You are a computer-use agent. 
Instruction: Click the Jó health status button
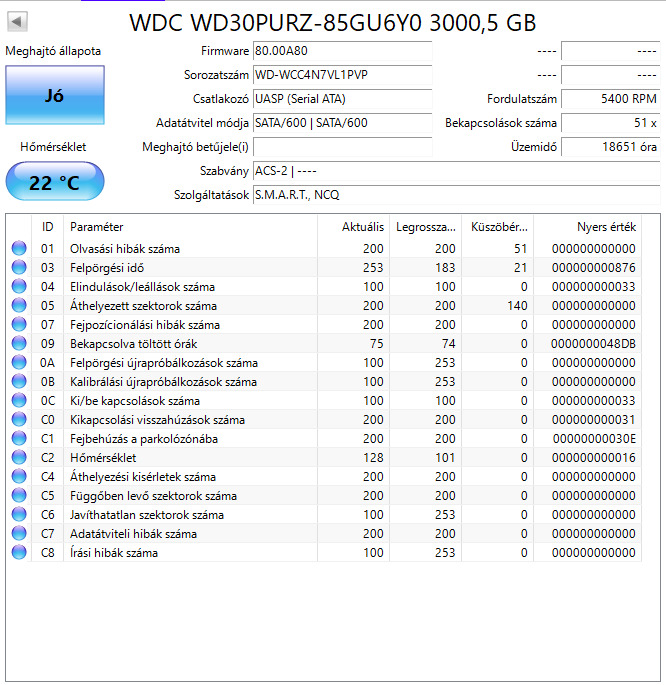(55, 95)
